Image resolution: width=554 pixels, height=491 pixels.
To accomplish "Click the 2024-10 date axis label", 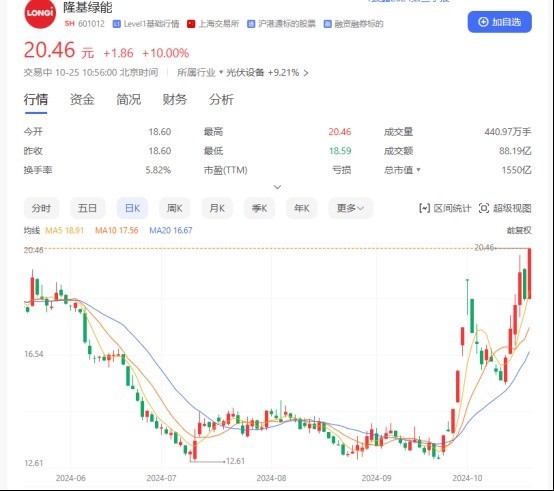I will point(467,478).
